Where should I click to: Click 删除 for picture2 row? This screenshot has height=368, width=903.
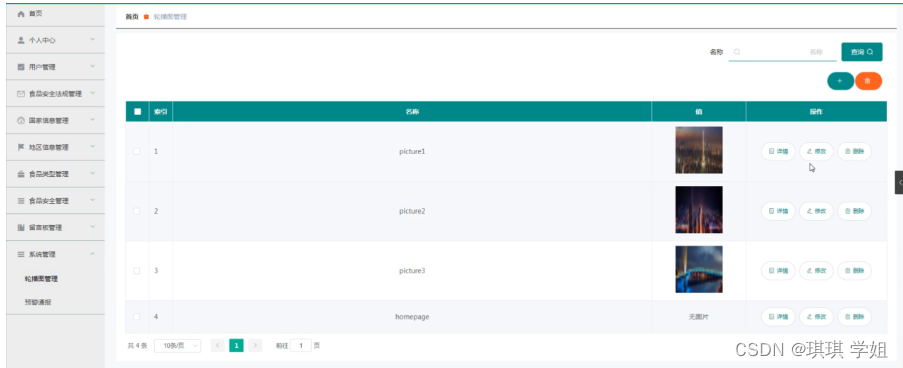click(854, 211)
